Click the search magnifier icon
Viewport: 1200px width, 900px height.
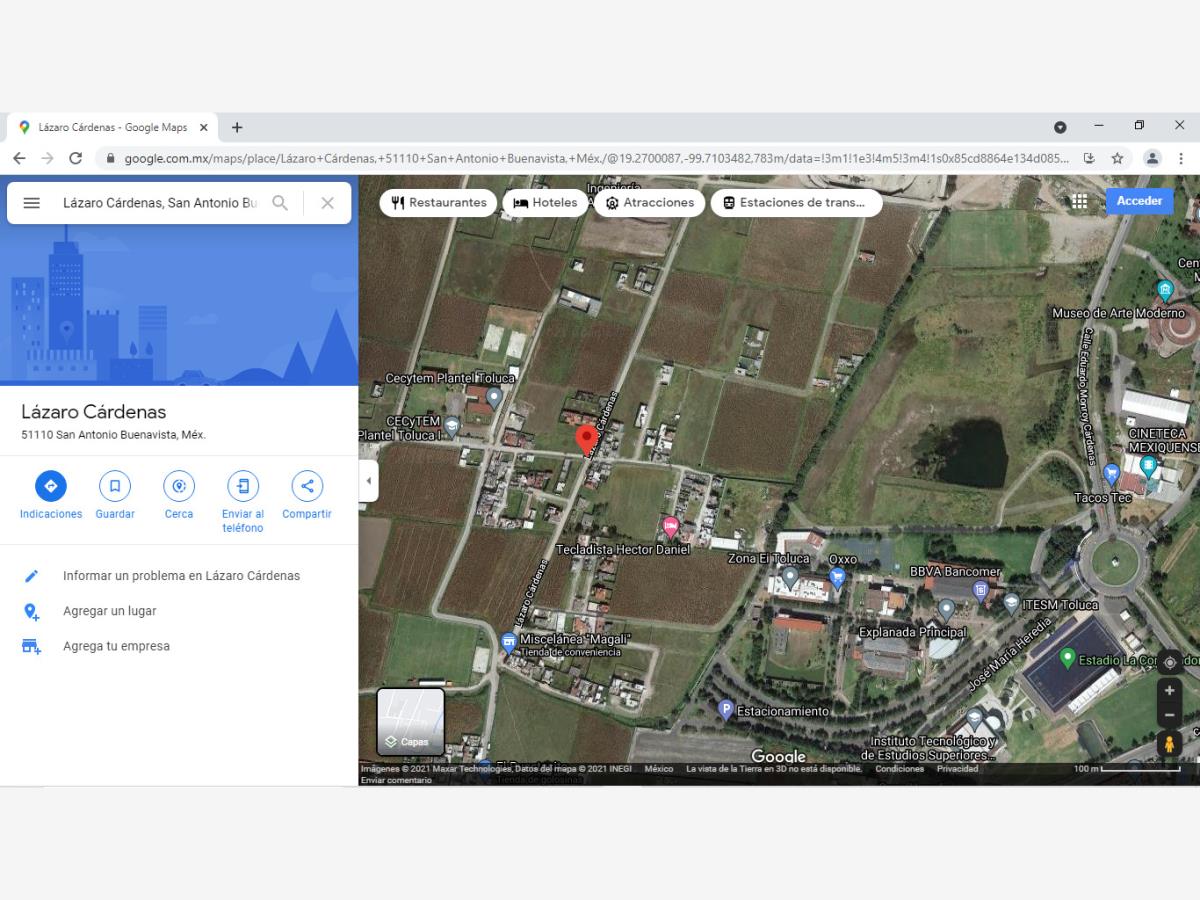click(280, 203)
